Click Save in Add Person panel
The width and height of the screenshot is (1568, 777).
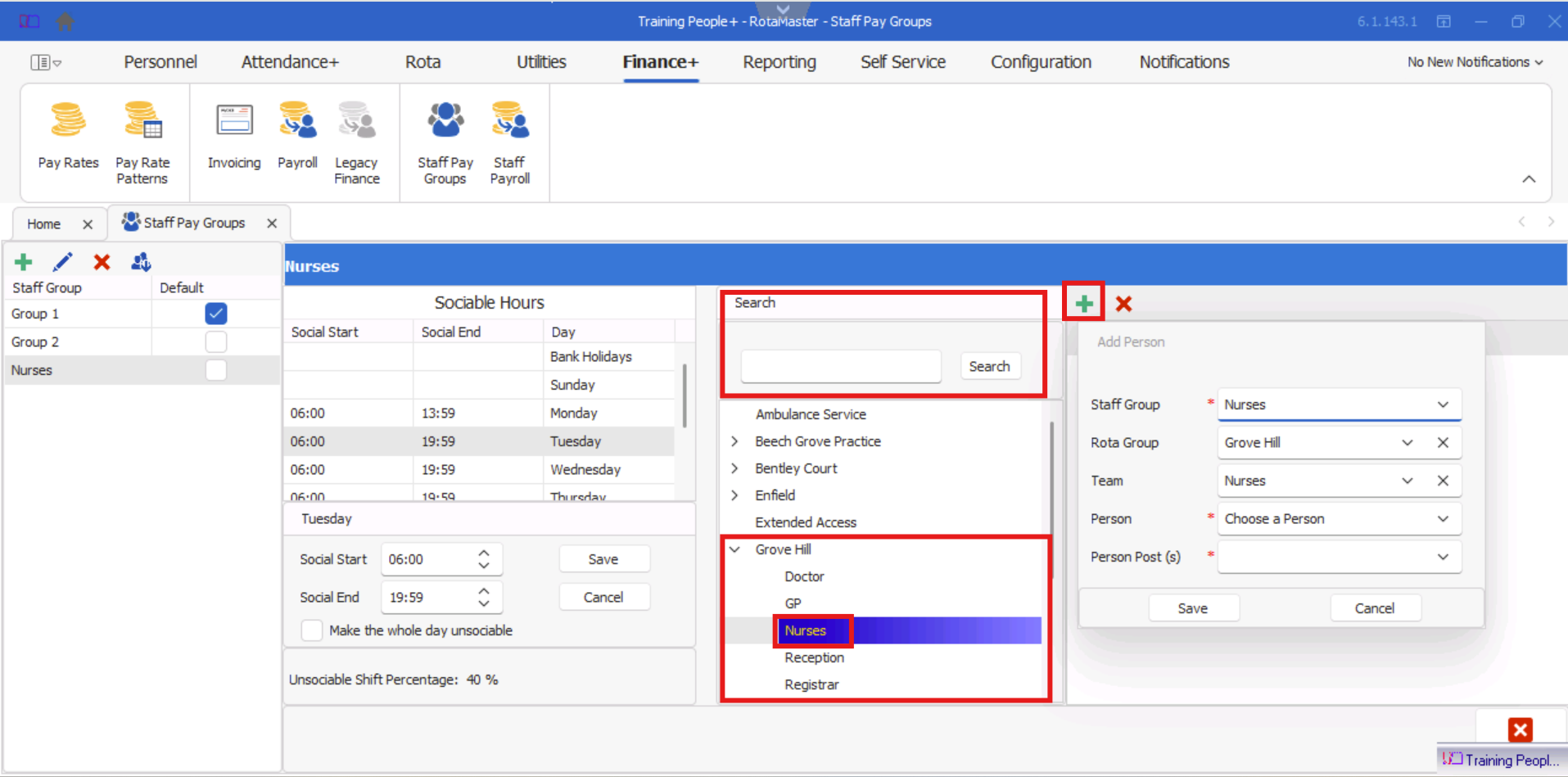click(1192, 608)
